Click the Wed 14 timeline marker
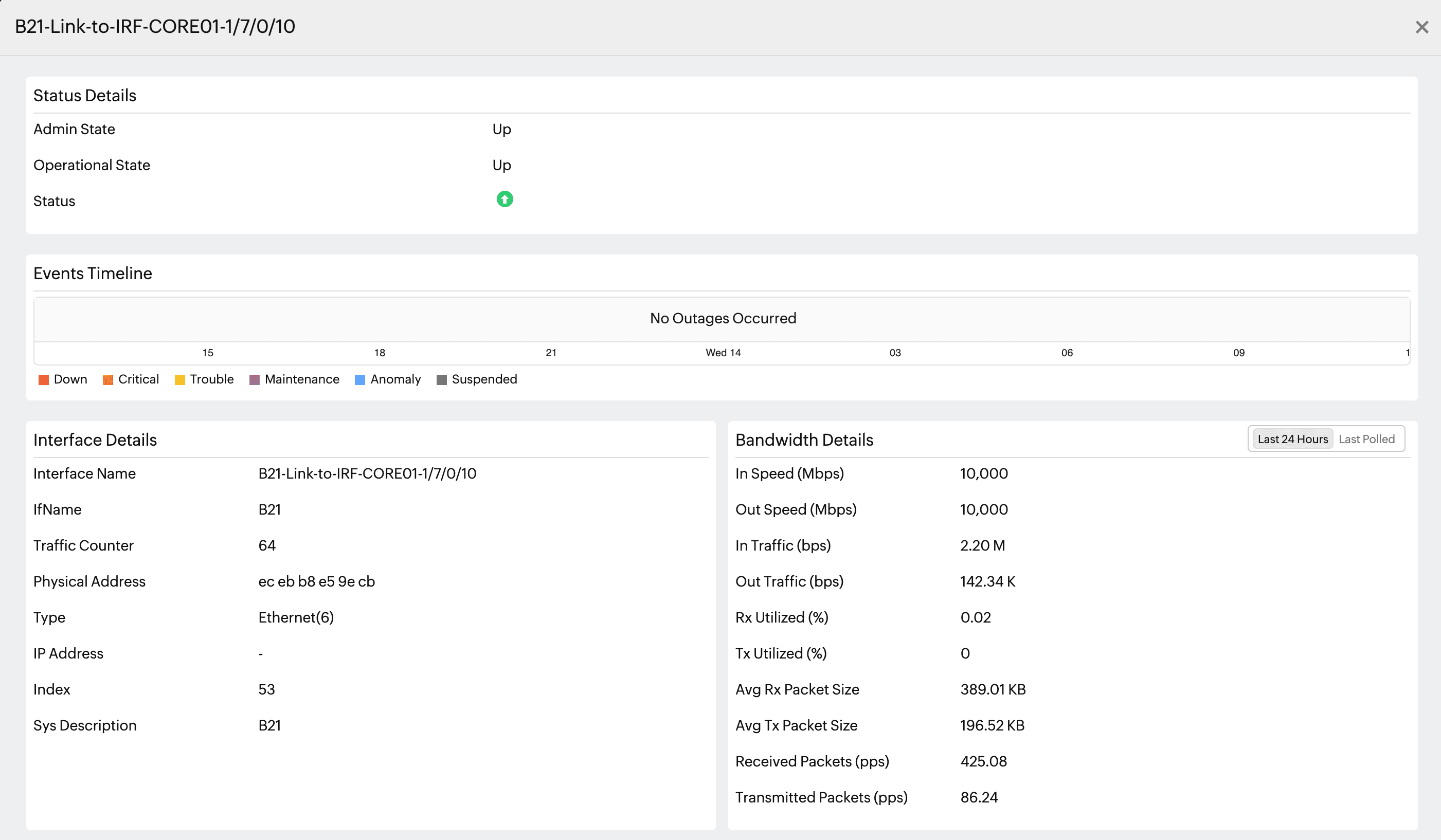 click(x=723, y=353)
